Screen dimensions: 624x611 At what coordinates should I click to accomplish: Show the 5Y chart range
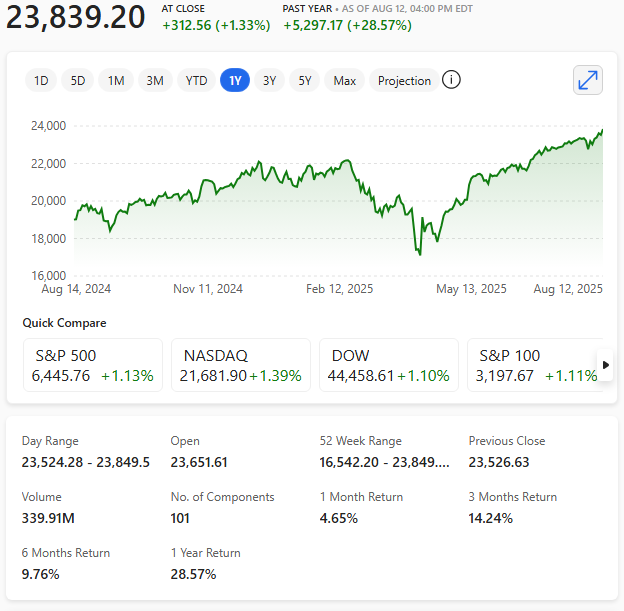(x=304, y=80)
